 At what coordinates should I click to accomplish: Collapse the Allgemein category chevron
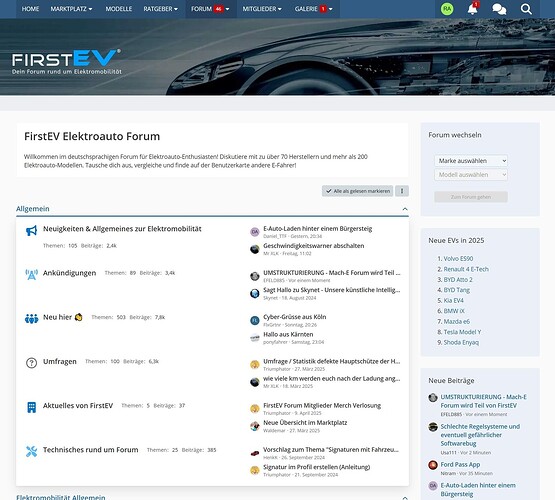tap(405, 209)
